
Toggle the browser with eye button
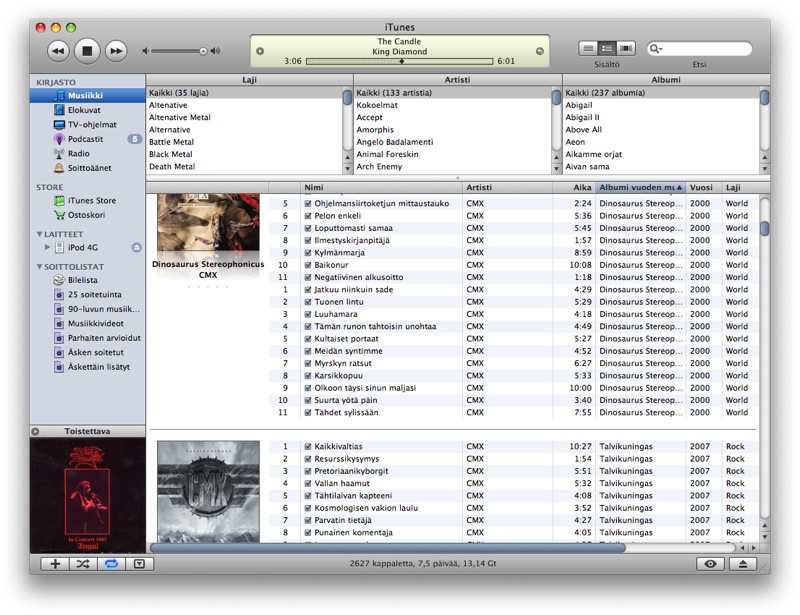tap(710, 563)
